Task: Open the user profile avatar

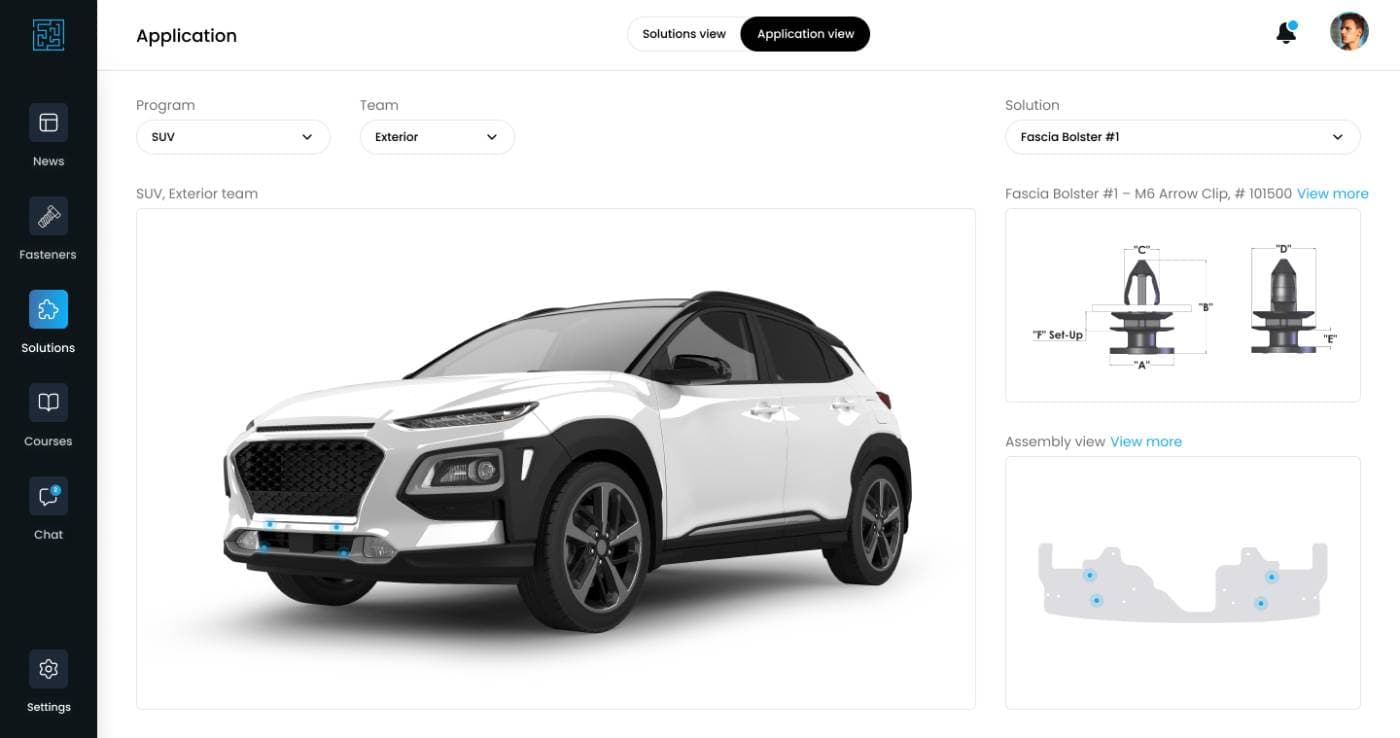Action: point(1349,32)
